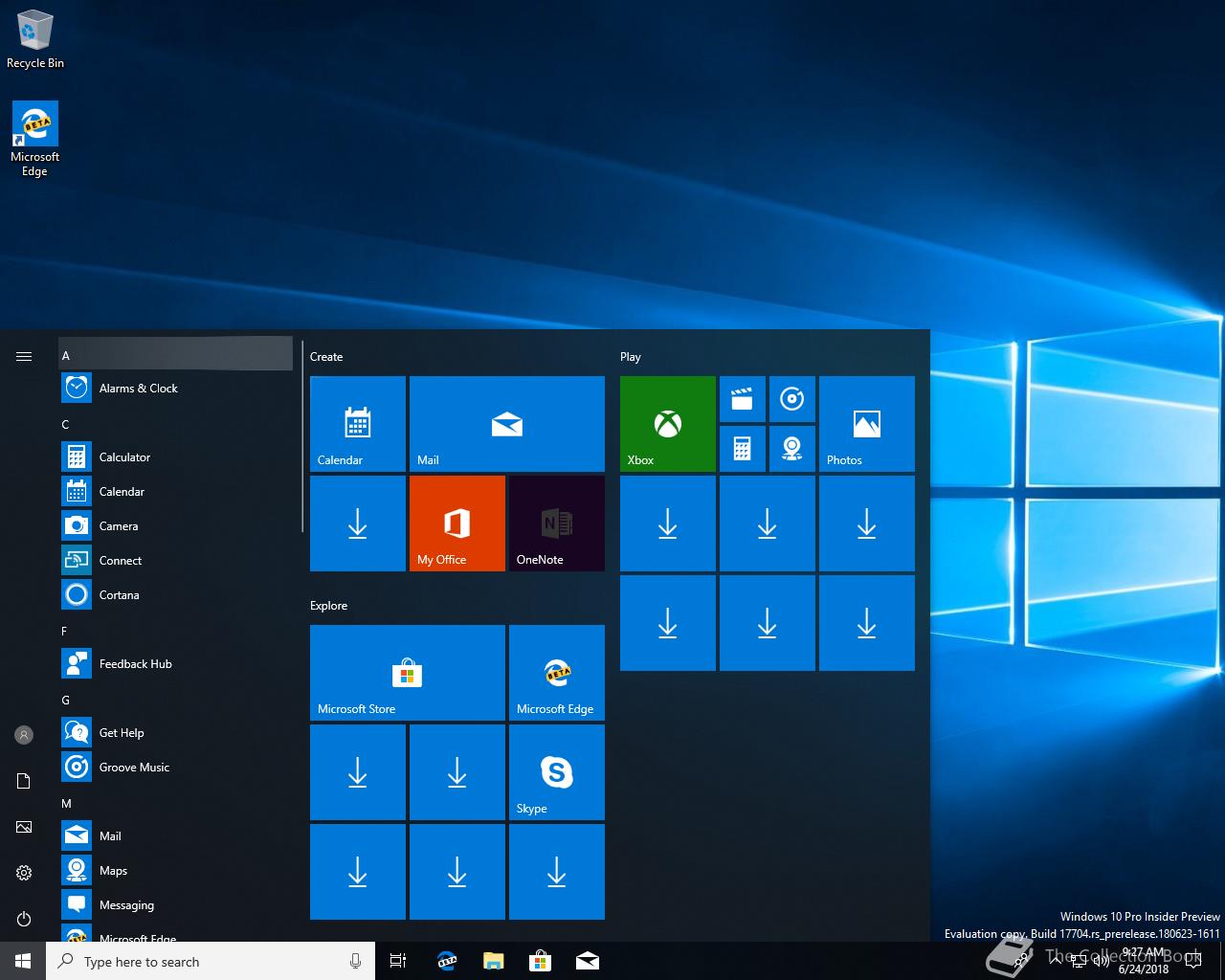Select the letter M section header

point(176,803)
